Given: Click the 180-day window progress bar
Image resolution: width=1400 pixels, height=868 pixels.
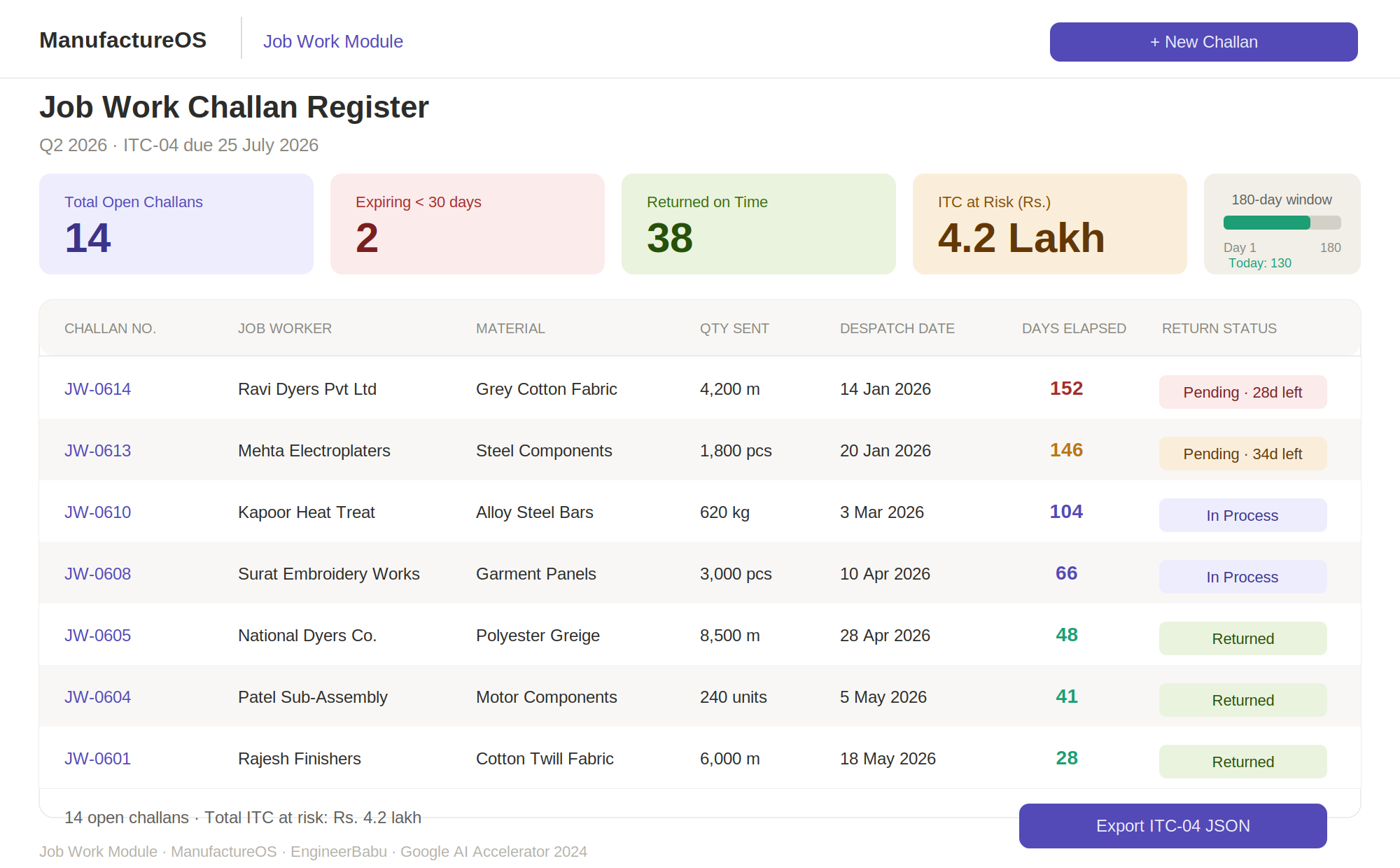Looking at the screenshot, I should (x=1282, y=223).
